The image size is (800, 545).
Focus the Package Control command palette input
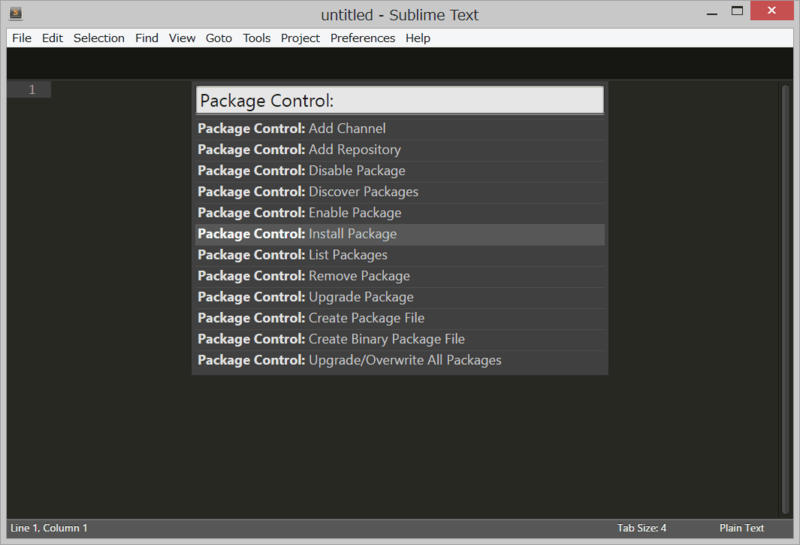tap(399, 100)
